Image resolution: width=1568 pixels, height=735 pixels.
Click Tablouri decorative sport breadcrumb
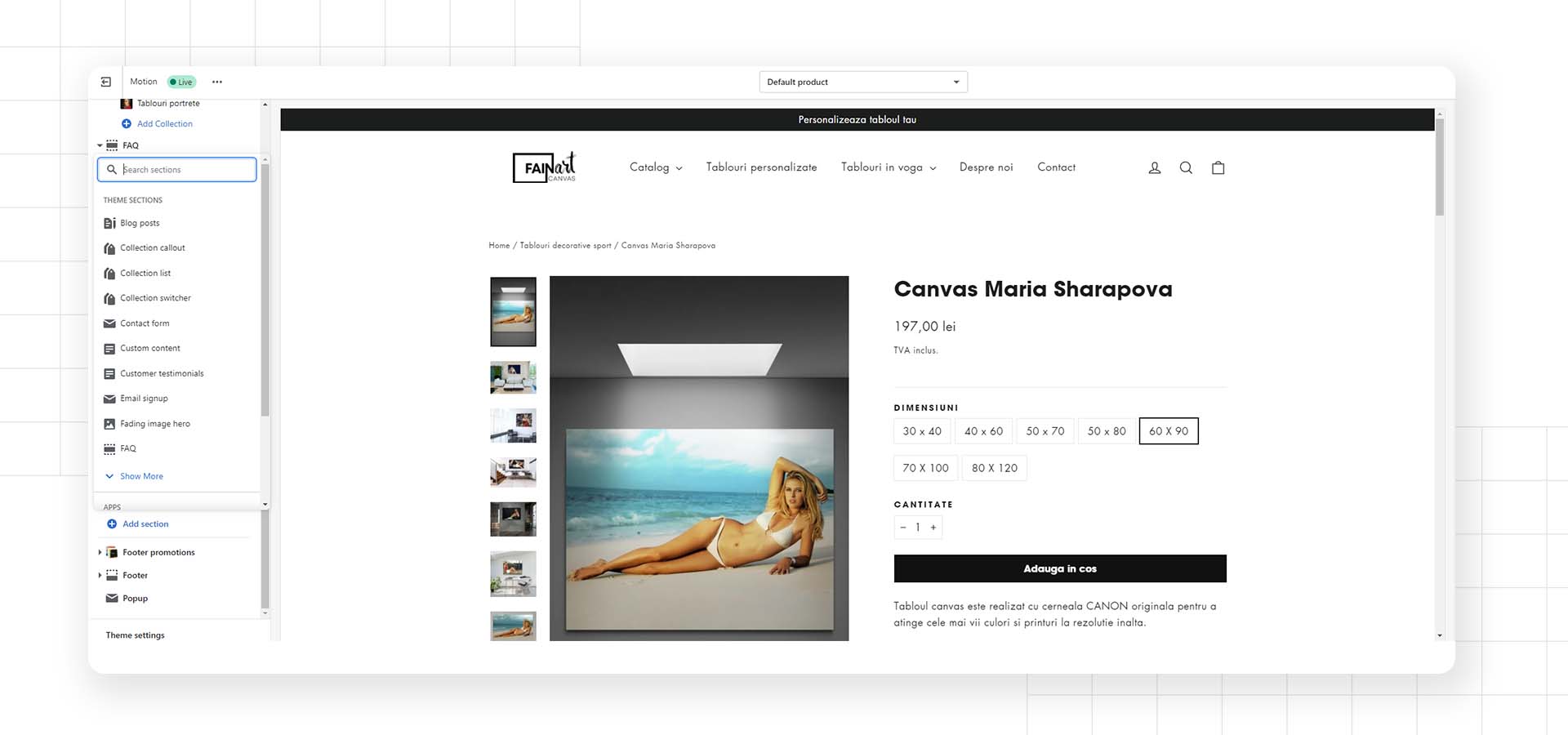[565, 246]
